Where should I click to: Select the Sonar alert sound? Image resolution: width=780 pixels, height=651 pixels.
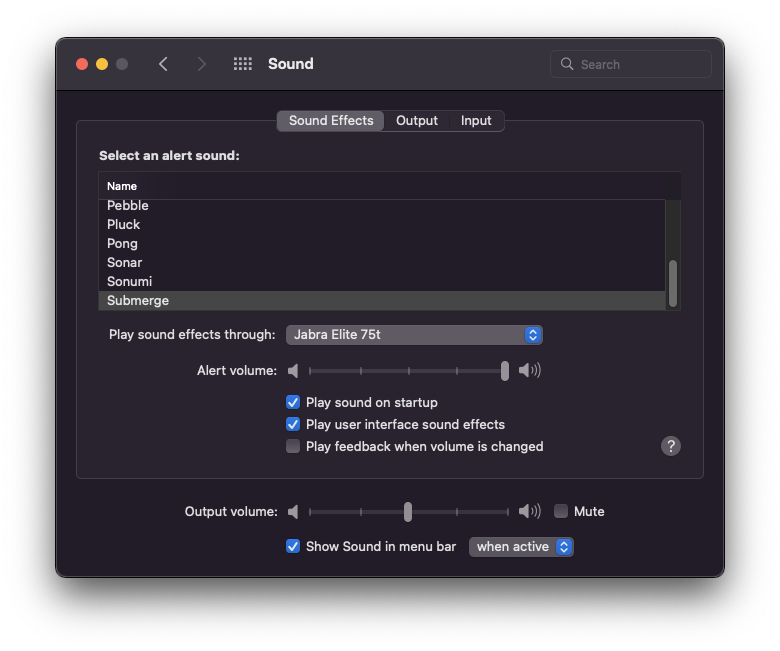[x=125, y=262]
